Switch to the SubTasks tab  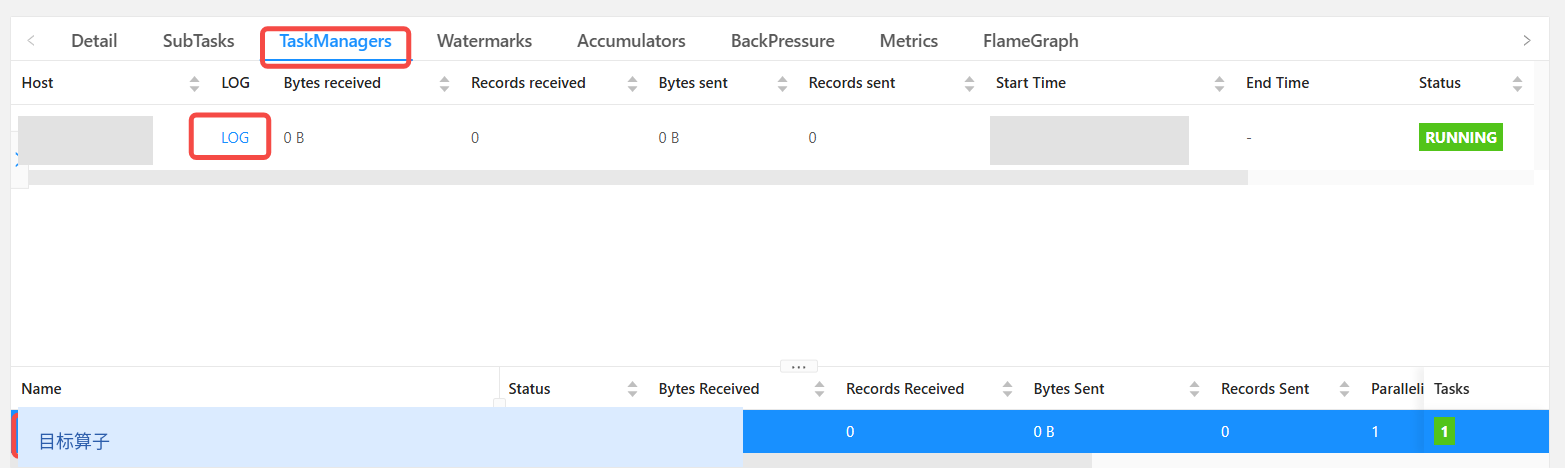click(198, 41)
